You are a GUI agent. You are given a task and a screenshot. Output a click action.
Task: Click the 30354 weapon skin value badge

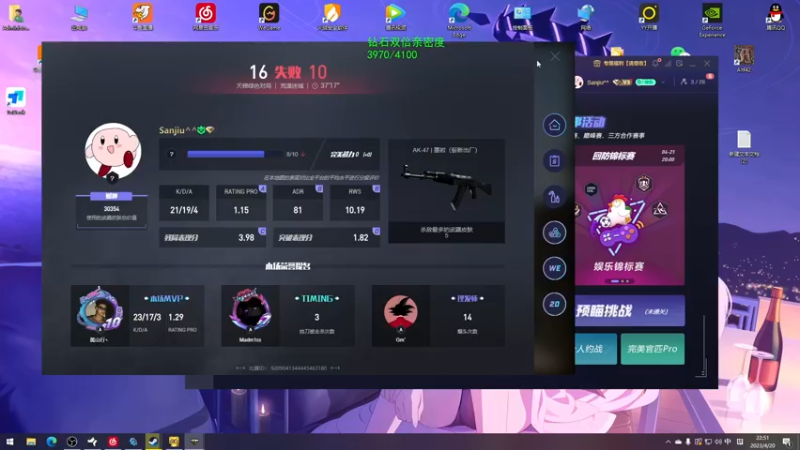click(111, 209)
